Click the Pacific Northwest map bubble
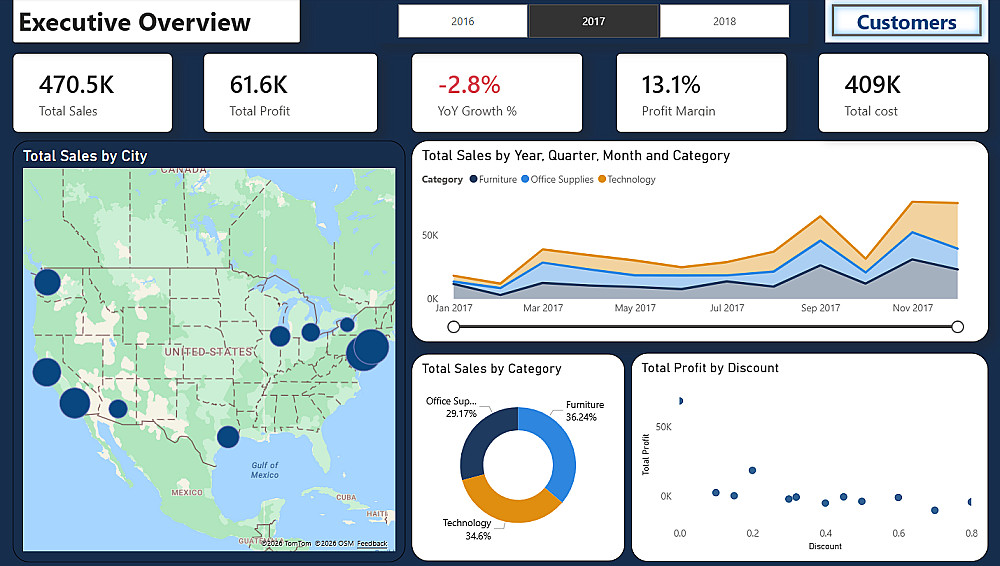This screenshot has width=1000, height=566. [47, 282]
